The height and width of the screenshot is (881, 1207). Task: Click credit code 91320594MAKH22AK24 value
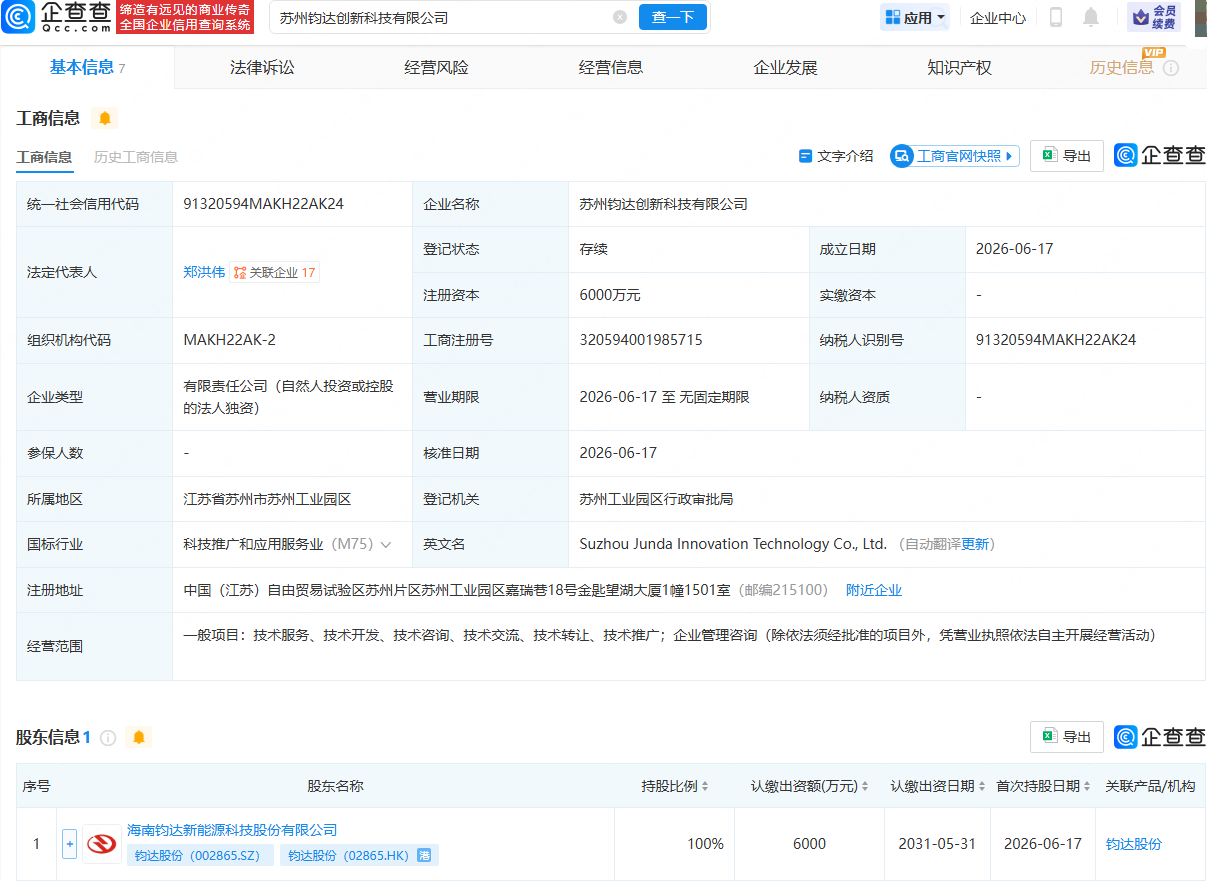pos(264,204)
